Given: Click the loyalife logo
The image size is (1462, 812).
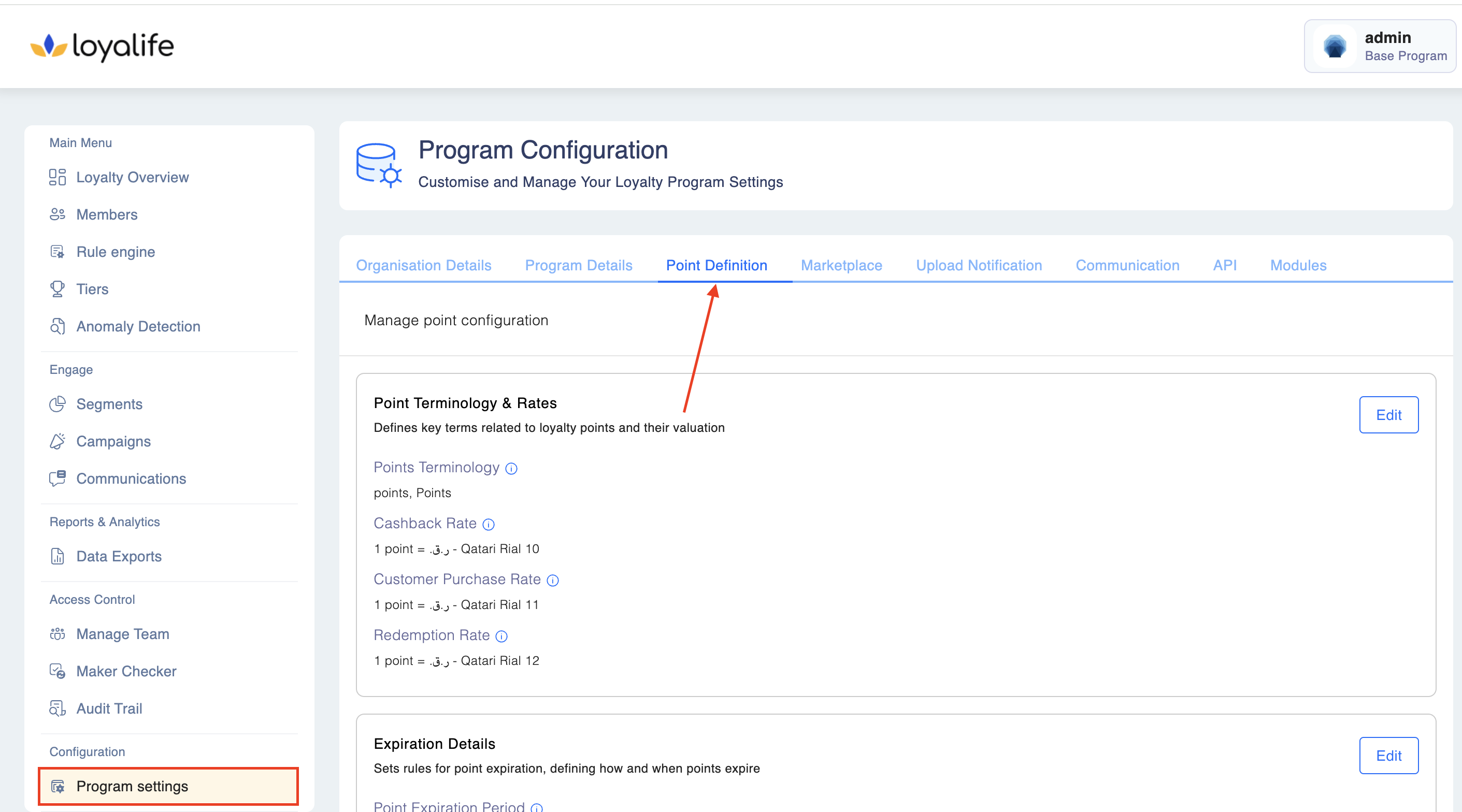Looking at the screenshot, I should (102, 47).
